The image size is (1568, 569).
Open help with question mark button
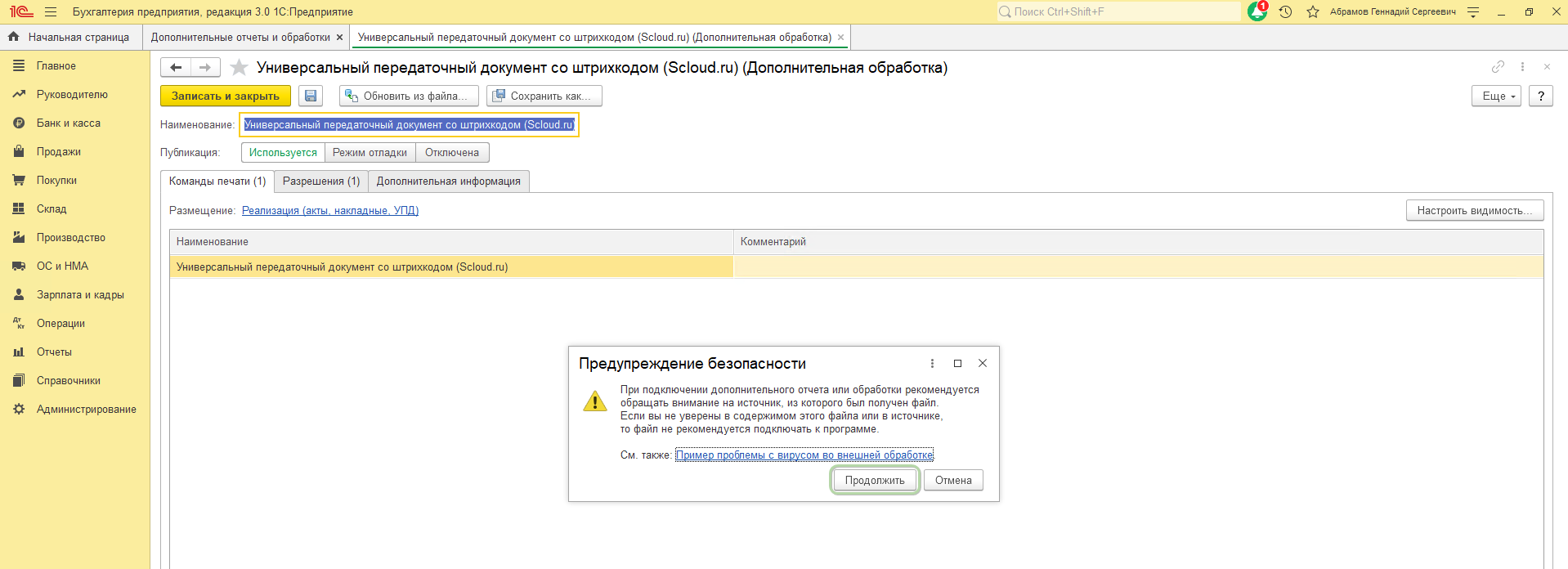[x=1541, y=96]
